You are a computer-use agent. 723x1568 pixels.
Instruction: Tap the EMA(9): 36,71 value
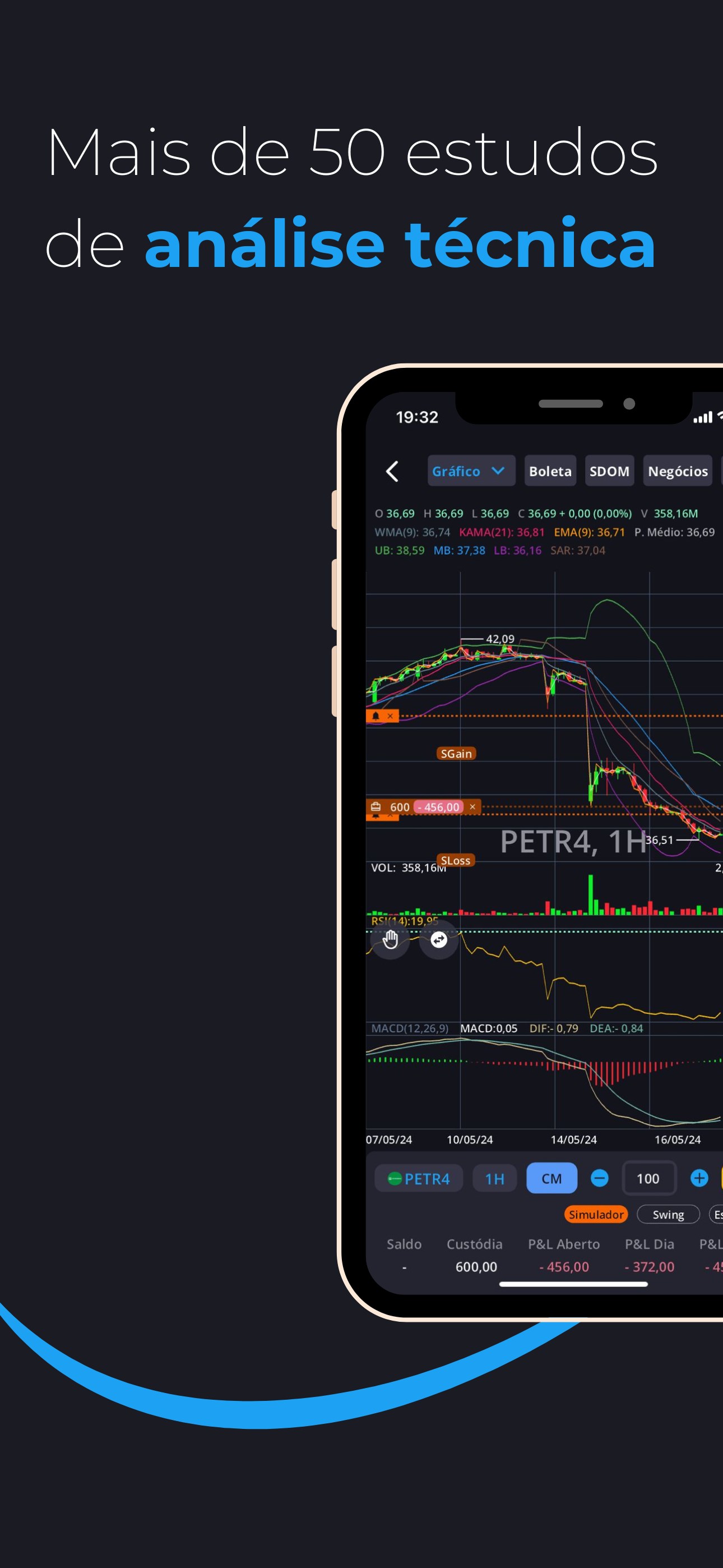coord(589,532)
